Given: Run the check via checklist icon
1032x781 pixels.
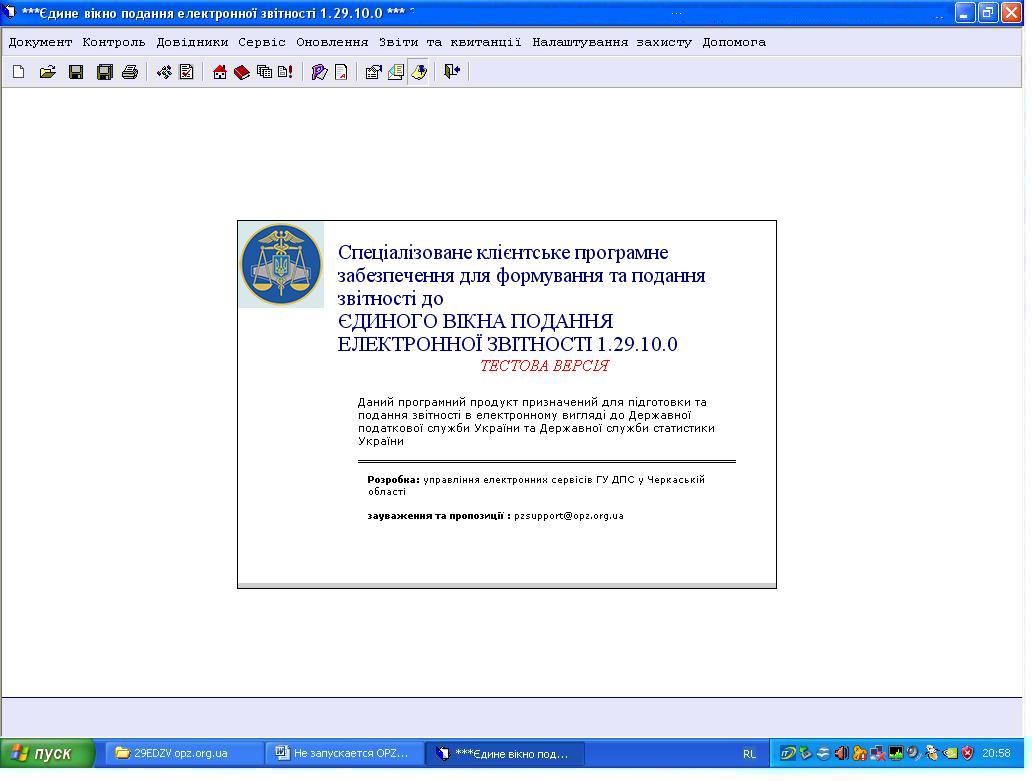Looking at the screenshot, I should click(x=187, y=72).
